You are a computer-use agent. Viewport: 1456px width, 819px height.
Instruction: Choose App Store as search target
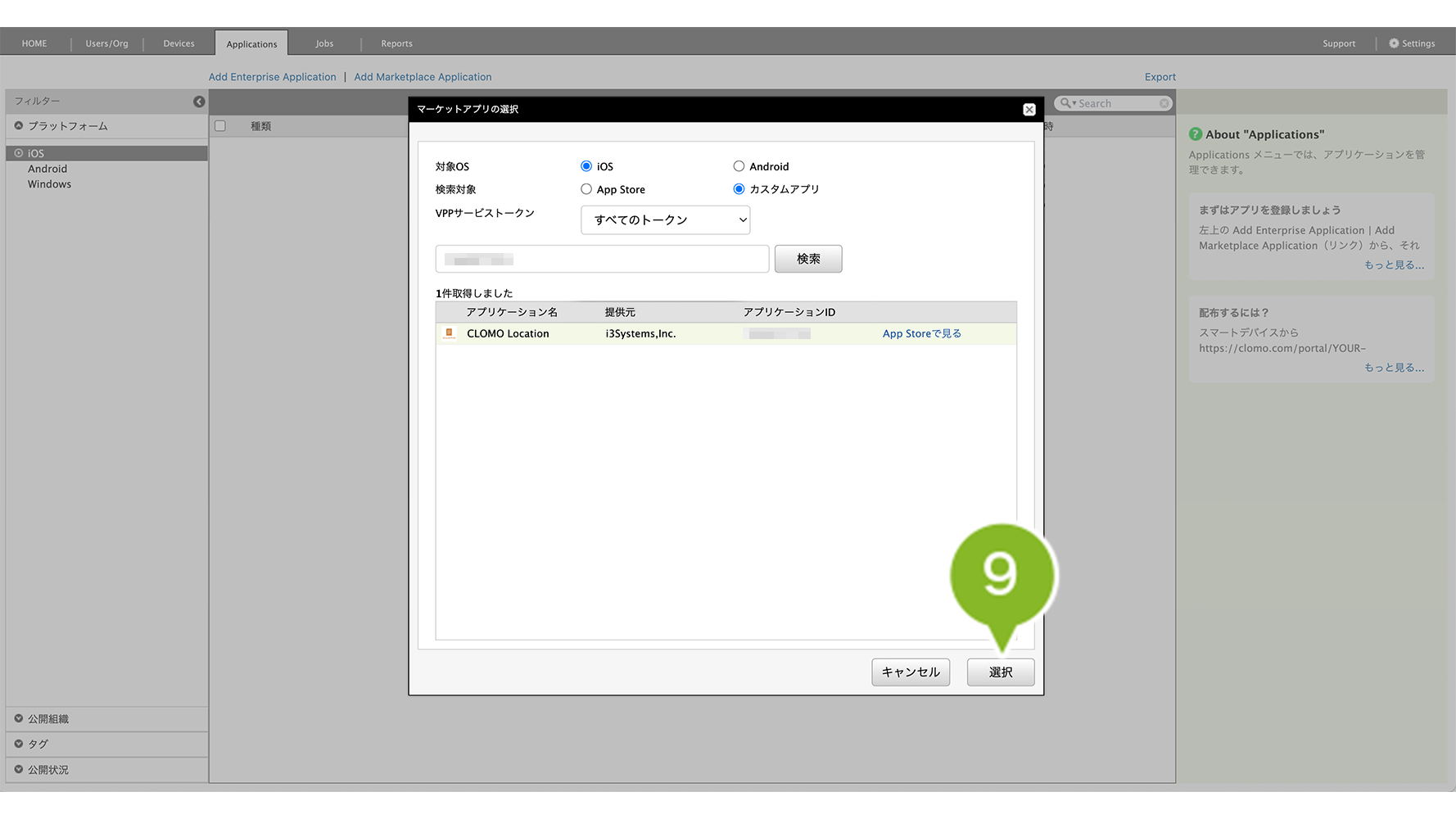point(586,189)
